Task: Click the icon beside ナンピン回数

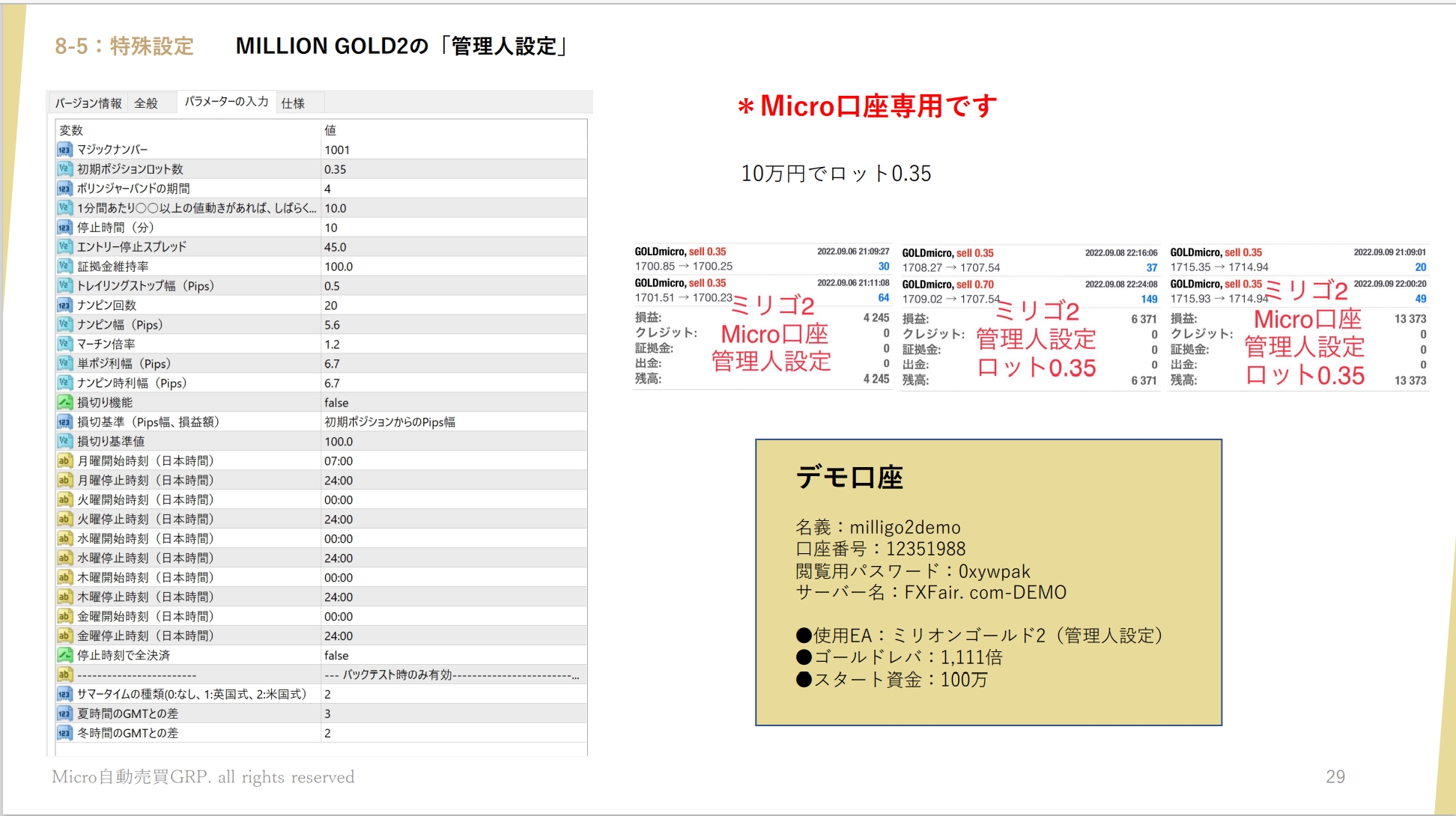Action: pos(64,305)
